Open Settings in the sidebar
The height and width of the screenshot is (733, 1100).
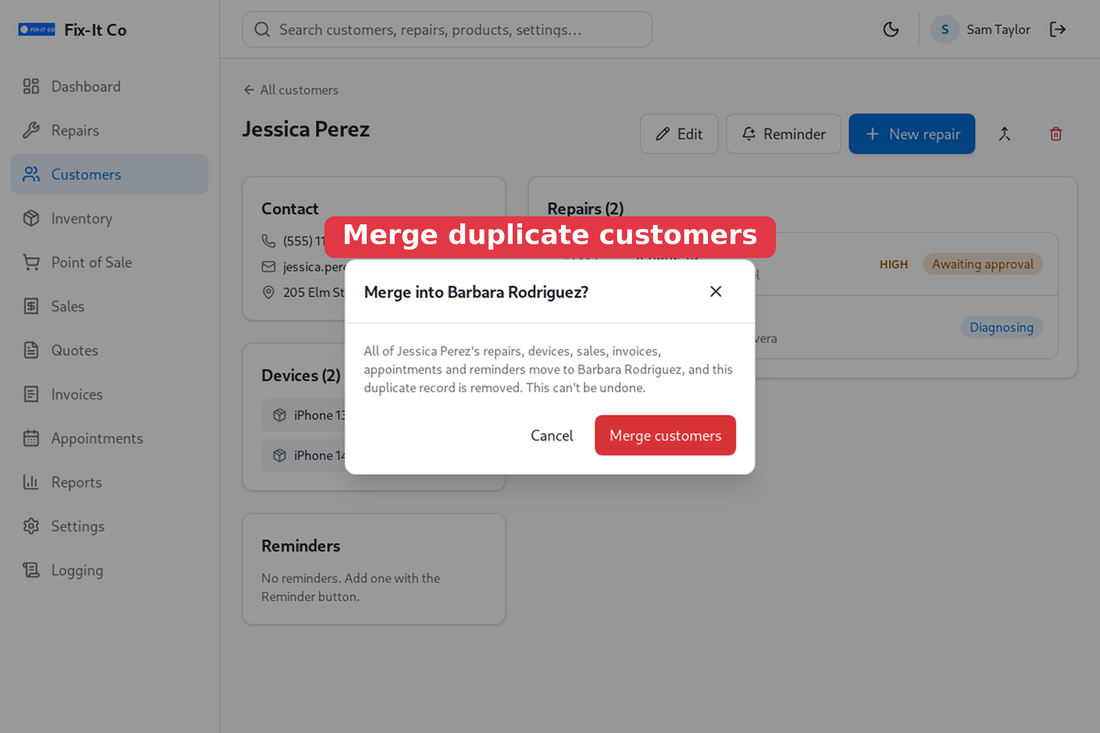point(109,526)
